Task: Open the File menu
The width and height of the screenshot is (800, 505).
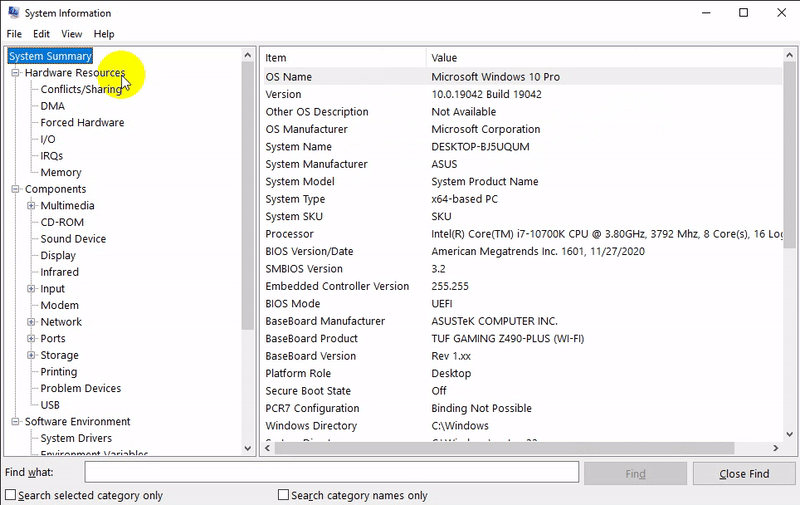Action: click(14, 34)
